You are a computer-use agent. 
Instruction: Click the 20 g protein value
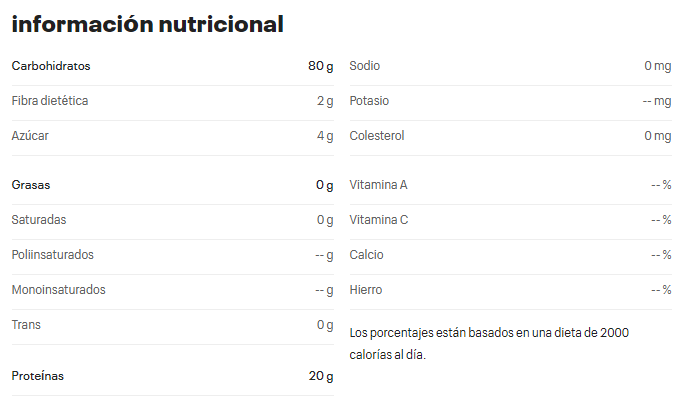click(x=320, y=376)
